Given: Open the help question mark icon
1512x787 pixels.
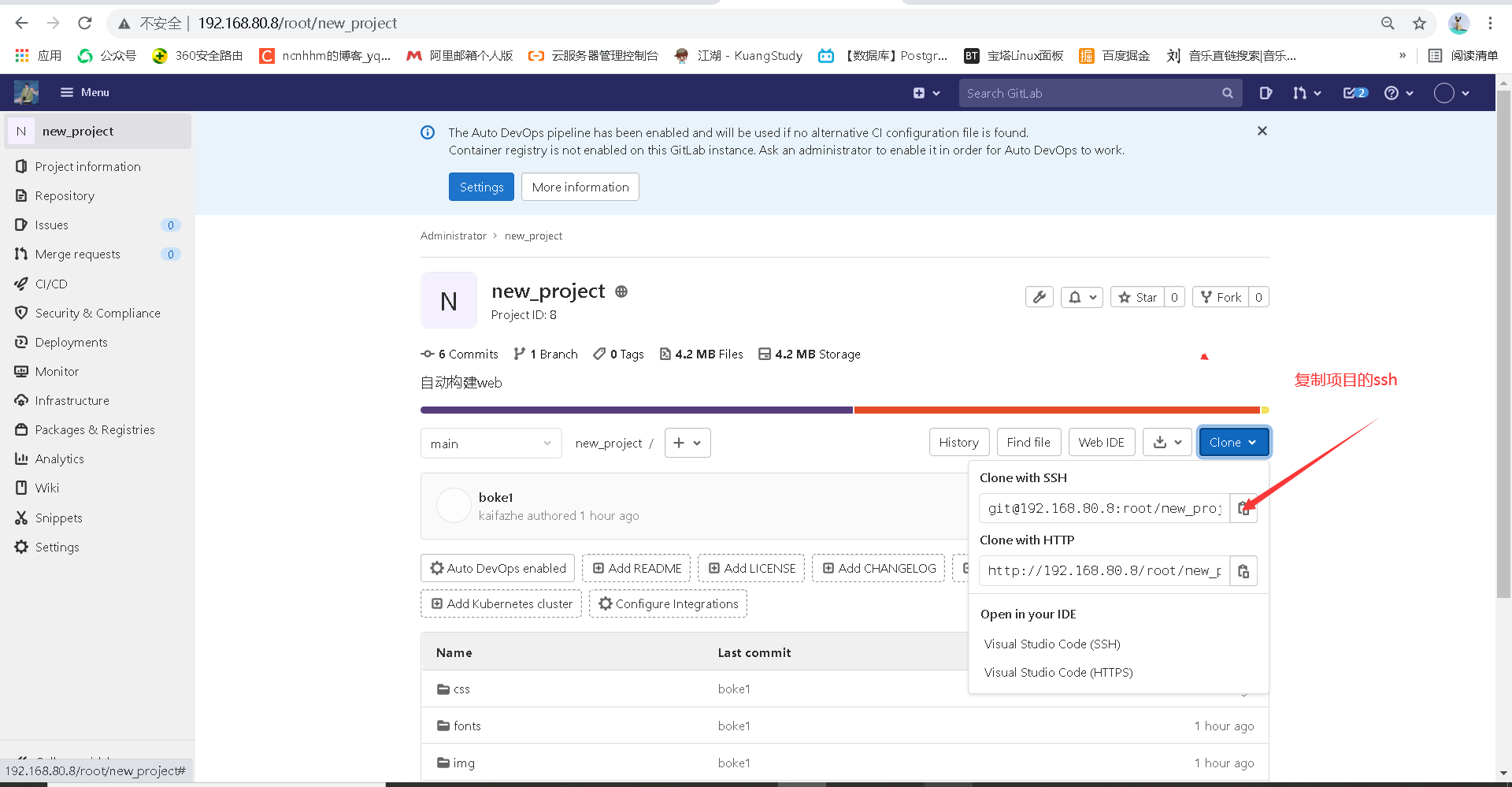Looking at the screenshot, I should pyautogui.click(x=1393, y=93).
